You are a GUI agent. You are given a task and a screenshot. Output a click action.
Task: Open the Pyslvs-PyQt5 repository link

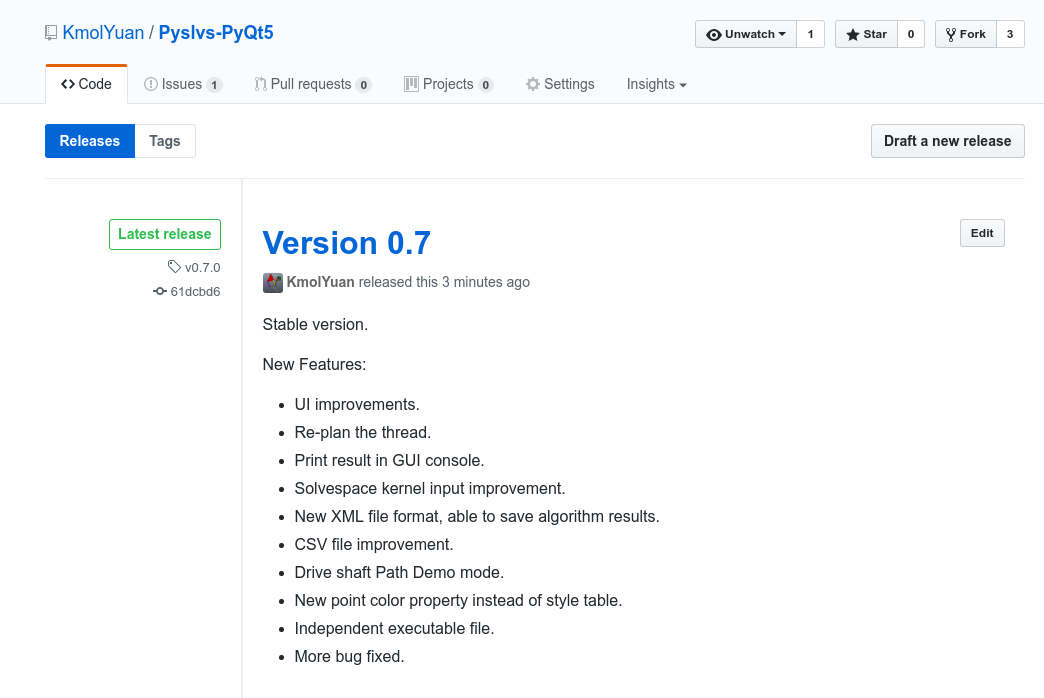point(216,33)
